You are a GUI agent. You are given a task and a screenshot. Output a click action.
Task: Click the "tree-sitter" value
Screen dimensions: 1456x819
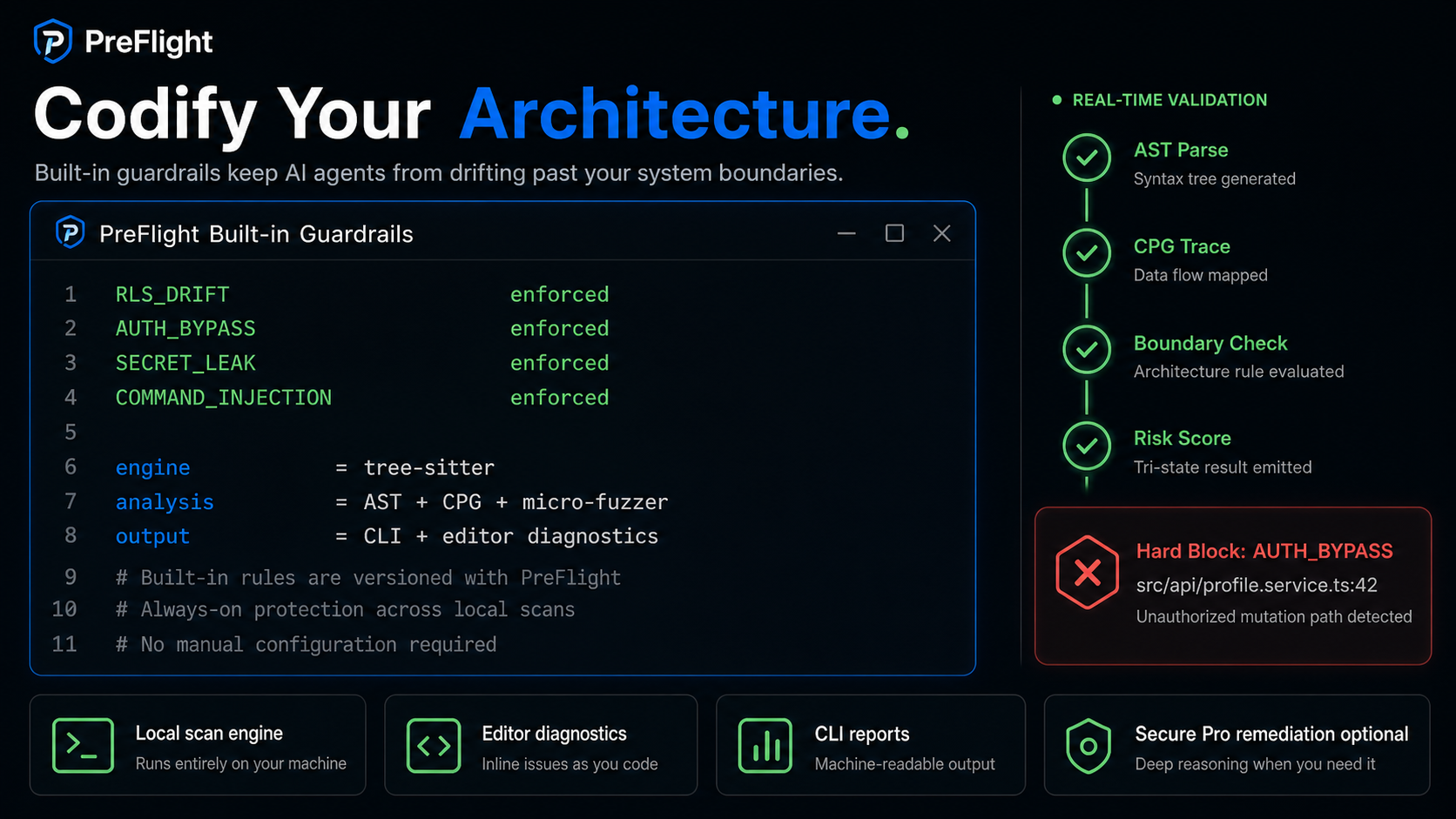tap(428, 467)
